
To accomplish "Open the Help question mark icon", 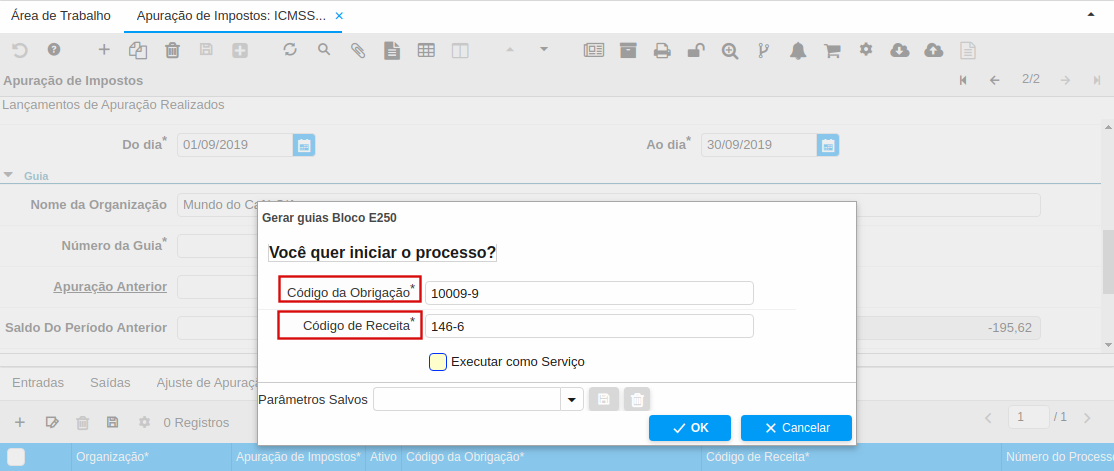I will click(x=54, y=50).
